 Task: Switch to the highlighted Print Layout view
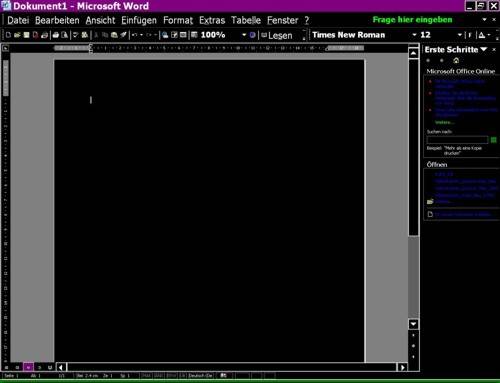(28, 367)
